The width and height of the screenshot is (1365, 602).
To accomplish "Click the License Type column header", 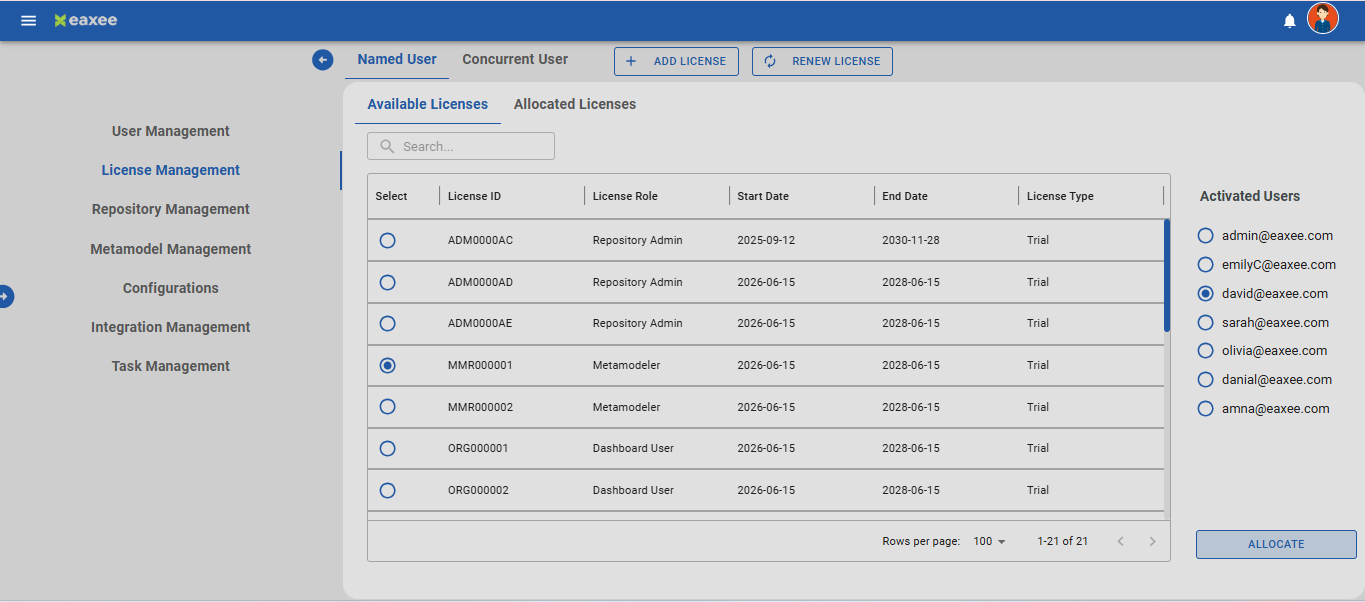I will [x=1060, y=196].
